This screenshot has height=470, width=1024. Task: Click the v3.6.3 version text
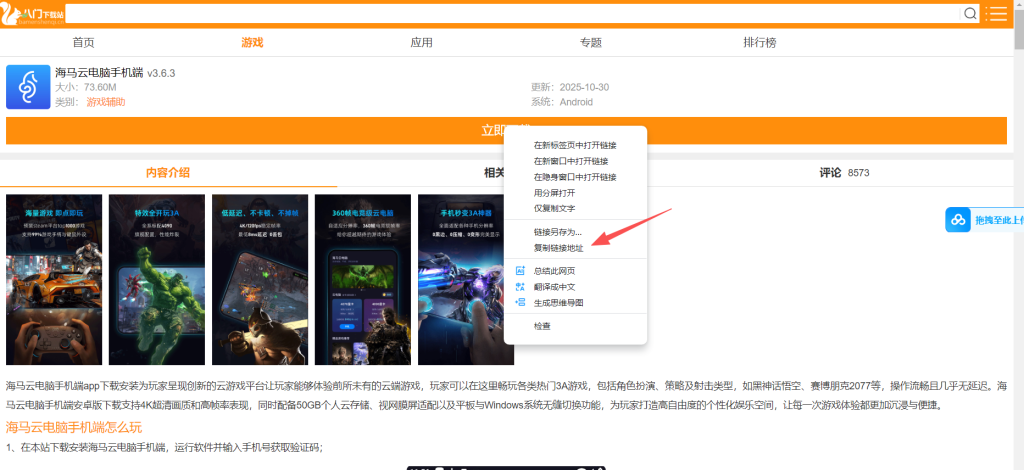[161, 73]
